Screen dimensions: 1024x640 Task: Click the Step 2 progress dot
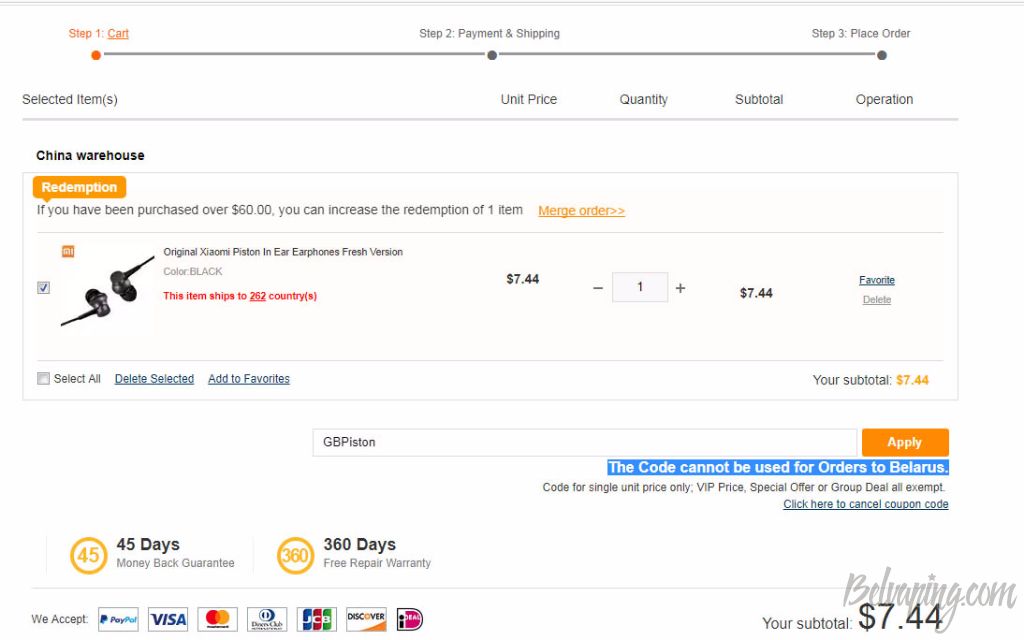pyautogui.click(x=492, y=56)
